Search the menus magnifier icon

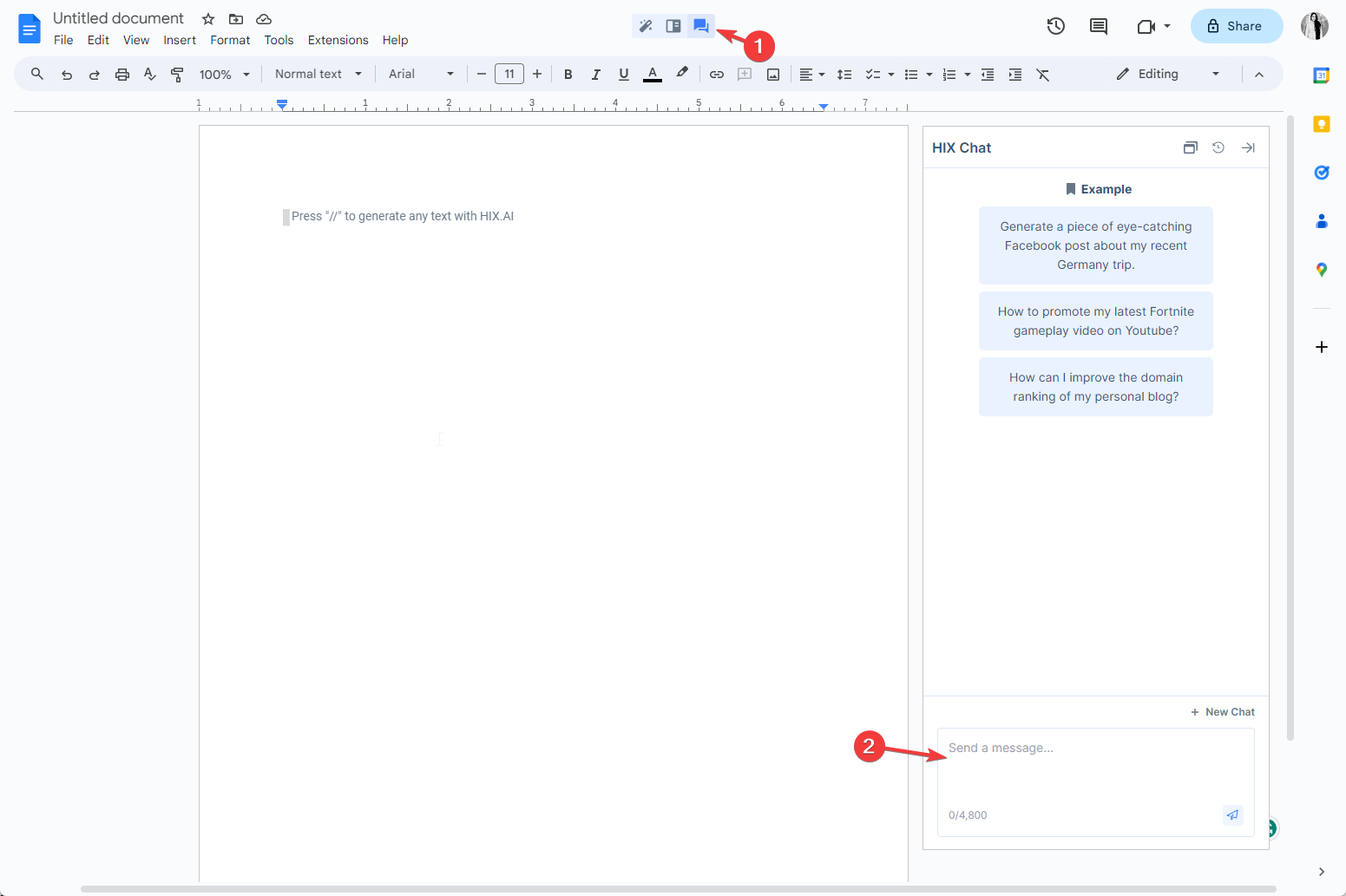[37, 75]
